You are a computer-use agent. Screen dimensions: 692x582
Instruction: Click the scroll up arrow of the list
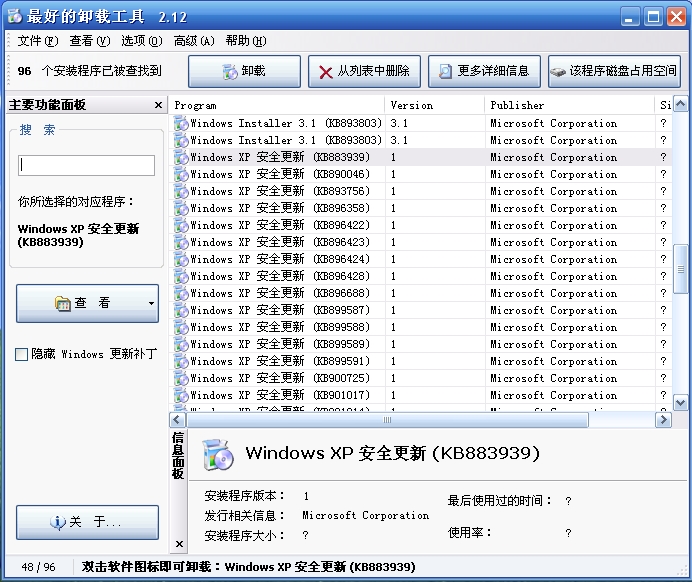point(681,104)
